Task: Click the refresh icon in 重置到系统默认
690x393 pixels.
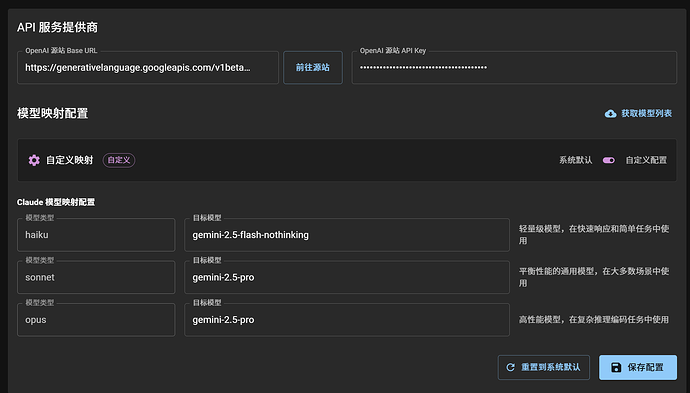Action: click(x=510, y=367)
